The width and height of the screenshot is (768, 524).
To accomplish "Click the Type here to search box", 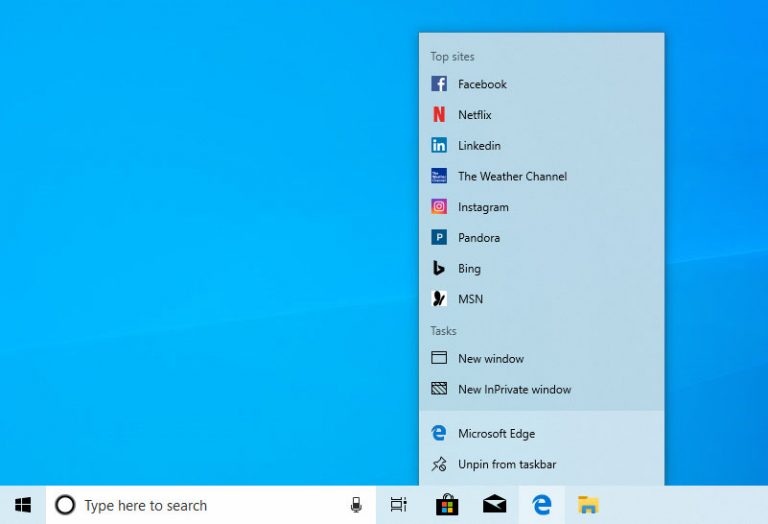I will [x=200, y=505].
